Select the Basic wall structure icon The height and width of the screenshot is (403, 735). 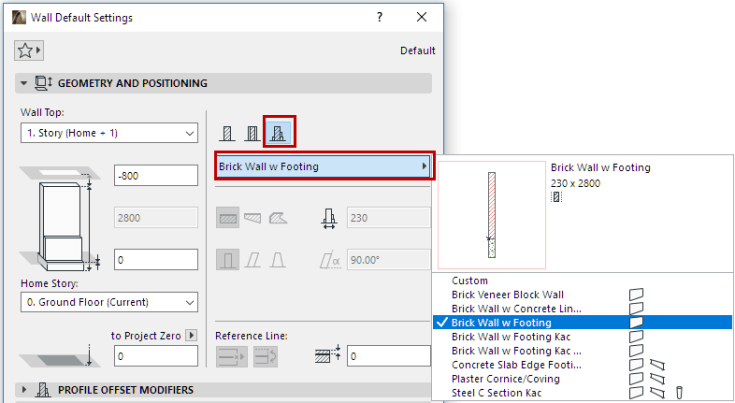[227, 132]
